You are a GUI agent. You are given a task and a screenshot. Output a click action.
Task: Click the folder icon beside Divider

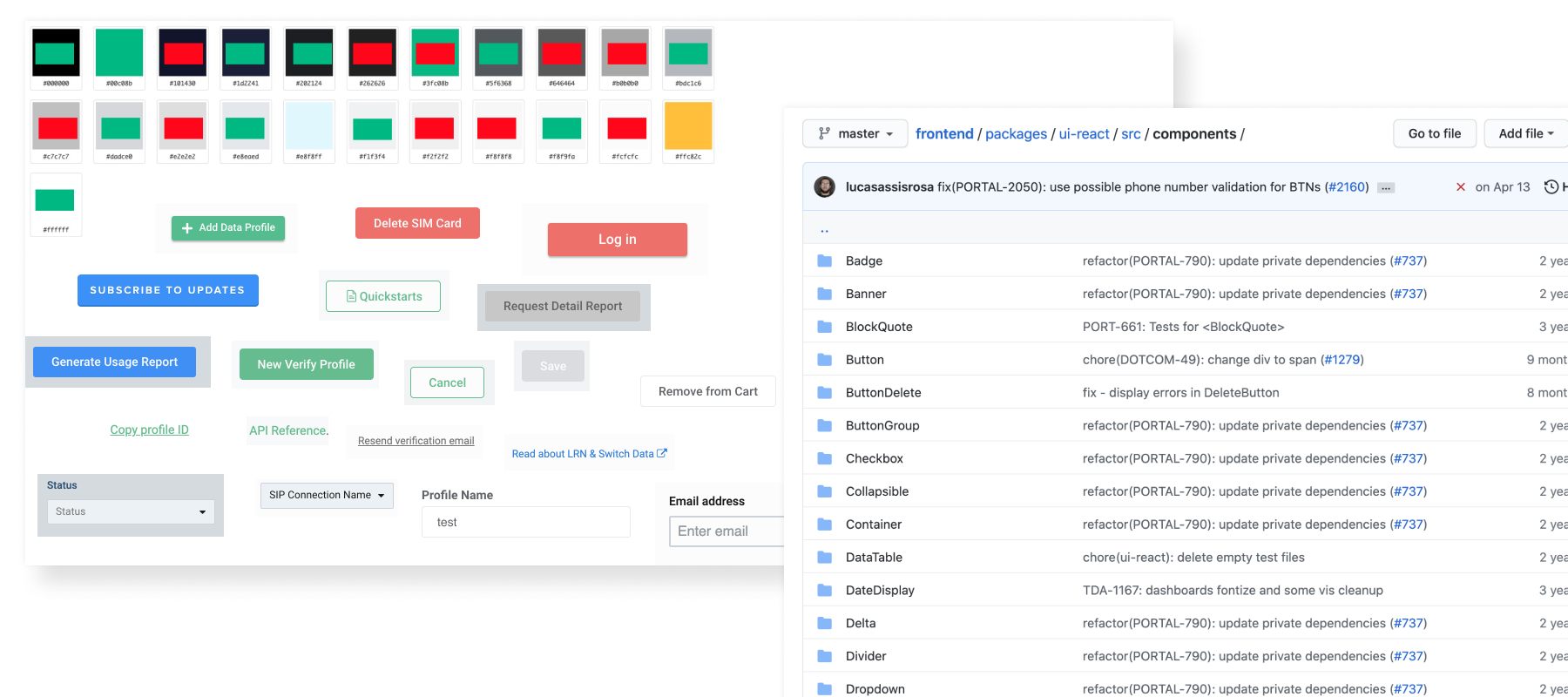(x=824, y=656)
